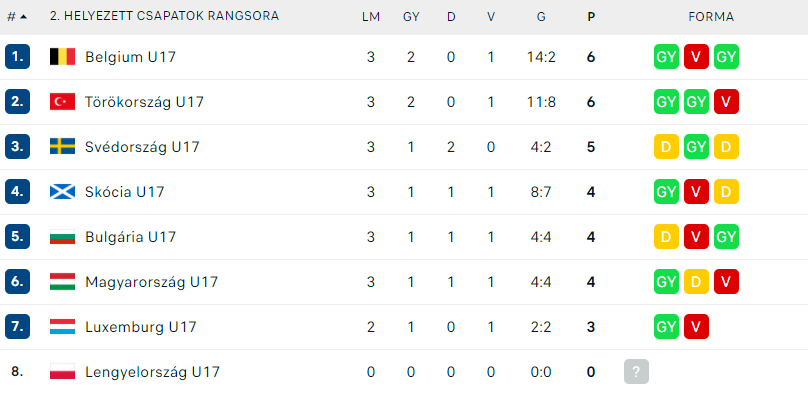Click rank badge 1 for Belgium
This screenshot has height=394, width=808.
(x=18, y=57)
